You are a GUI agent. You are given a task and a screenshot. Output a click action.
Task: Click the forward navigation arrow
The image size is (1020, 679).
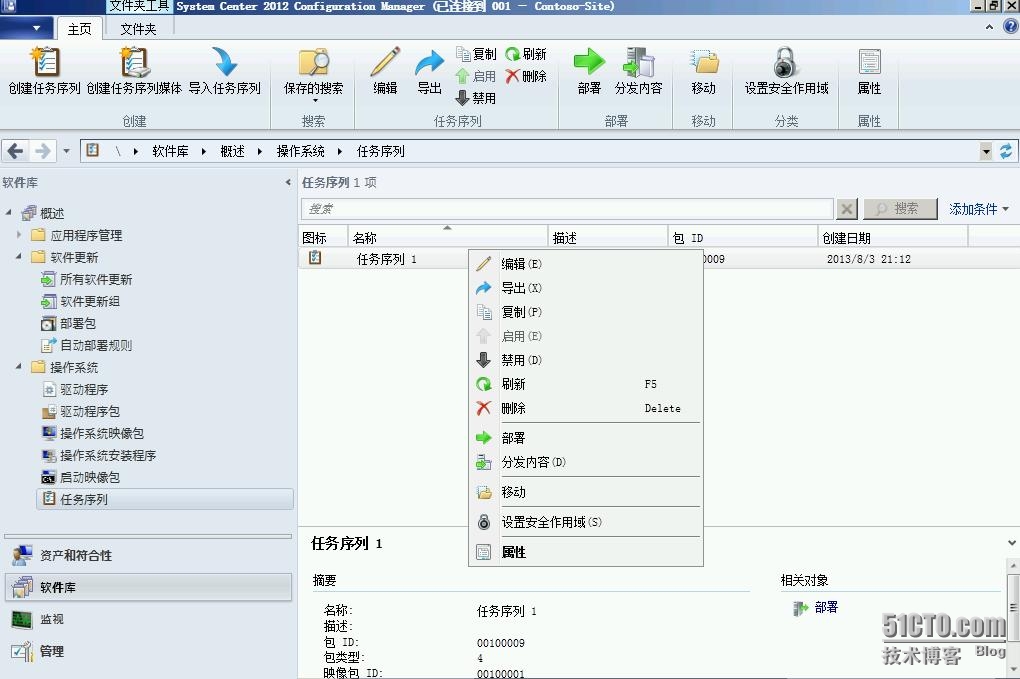pyautogui.click(x=43, y=152)
